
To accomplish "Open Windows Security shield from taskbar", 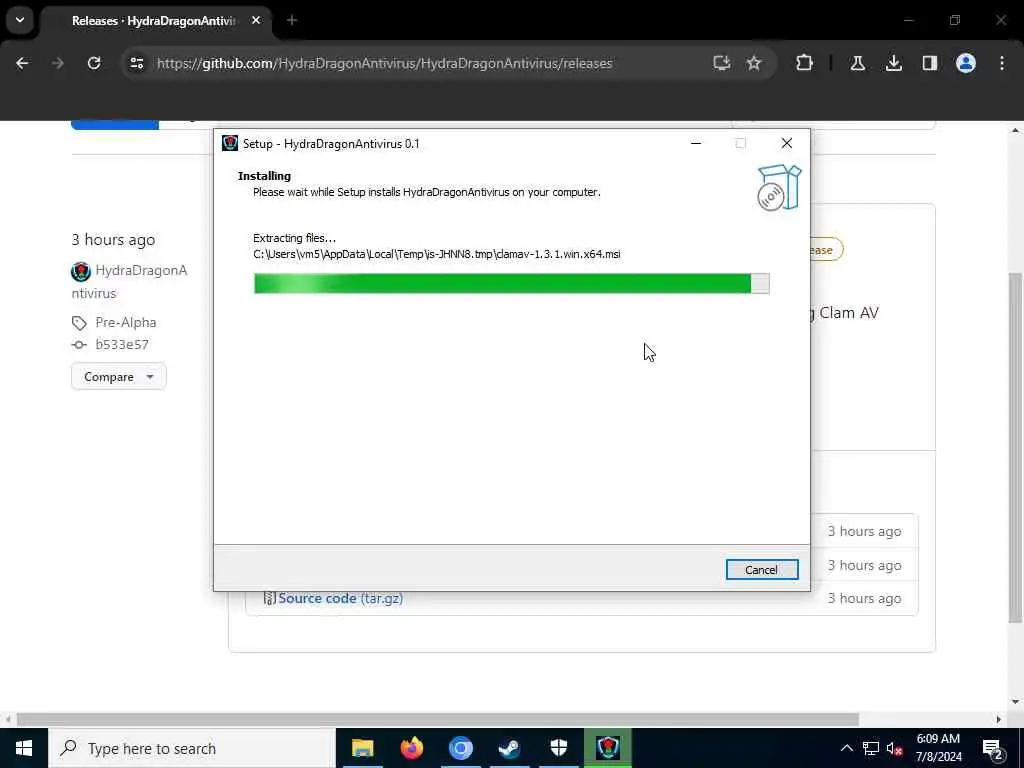I will pos(558,748).
